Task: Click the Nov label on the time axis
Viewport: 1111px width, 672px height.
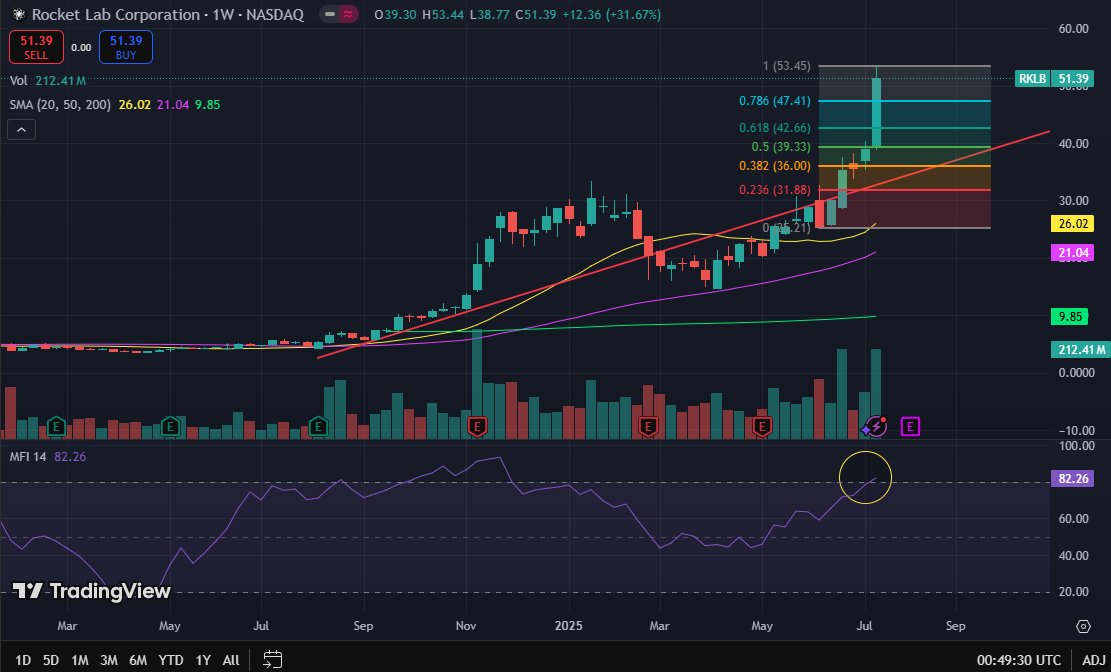Action: coord(466,626)
